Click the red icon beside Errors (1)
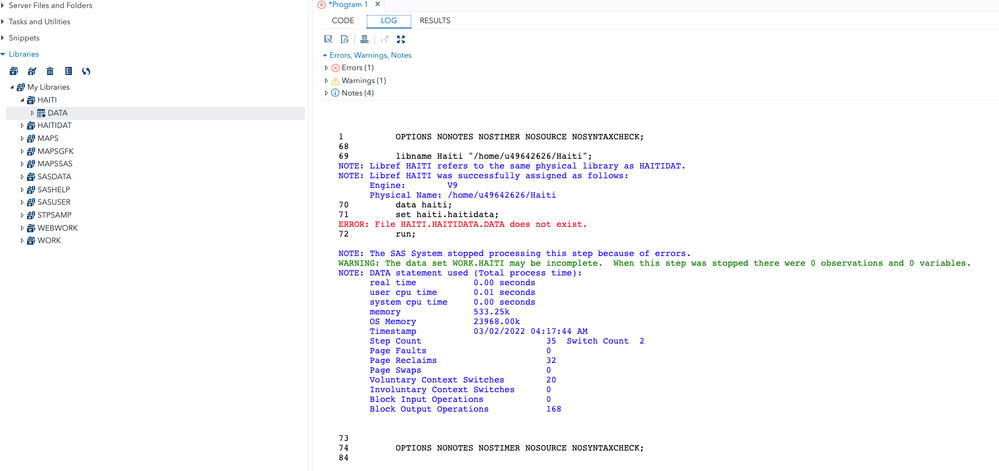999x471 pixels. click(336, 68)
